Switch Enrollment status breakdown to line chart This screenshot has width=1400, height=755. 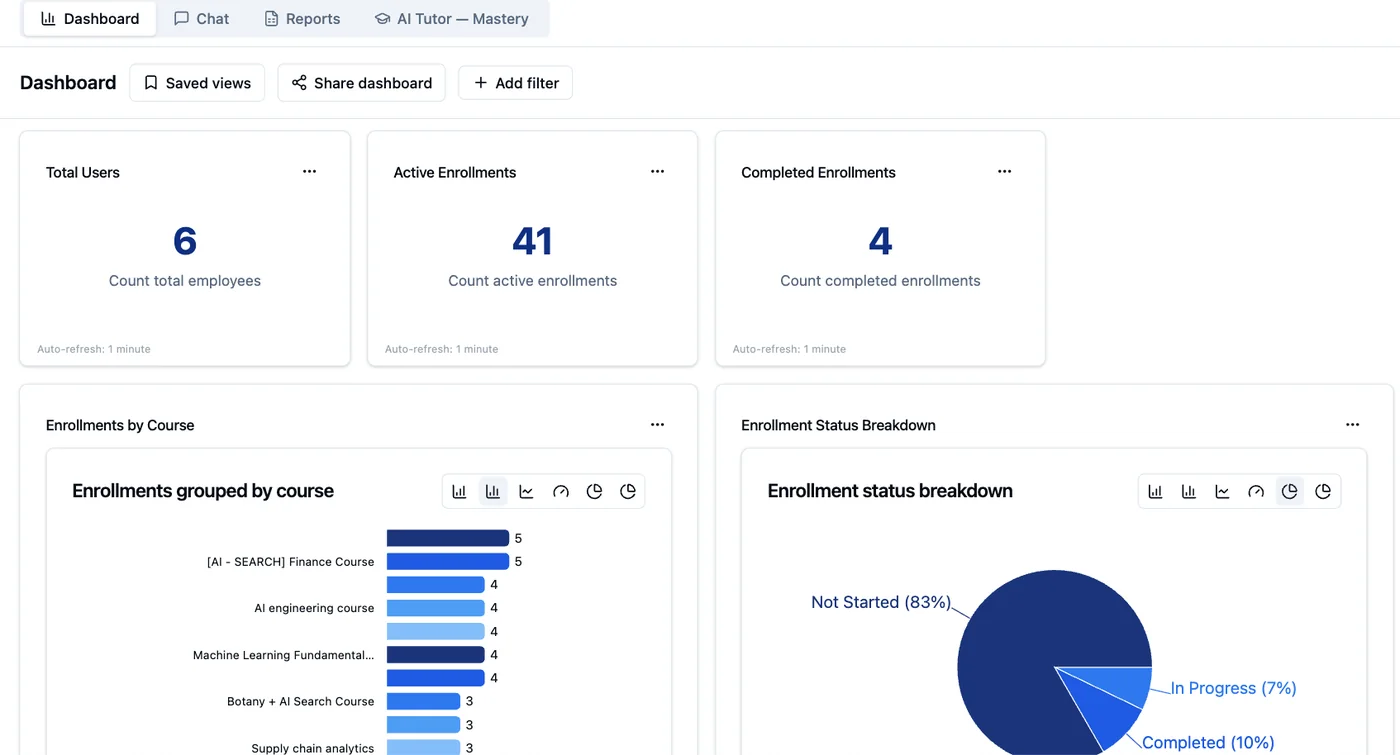tap(1222, 491)
